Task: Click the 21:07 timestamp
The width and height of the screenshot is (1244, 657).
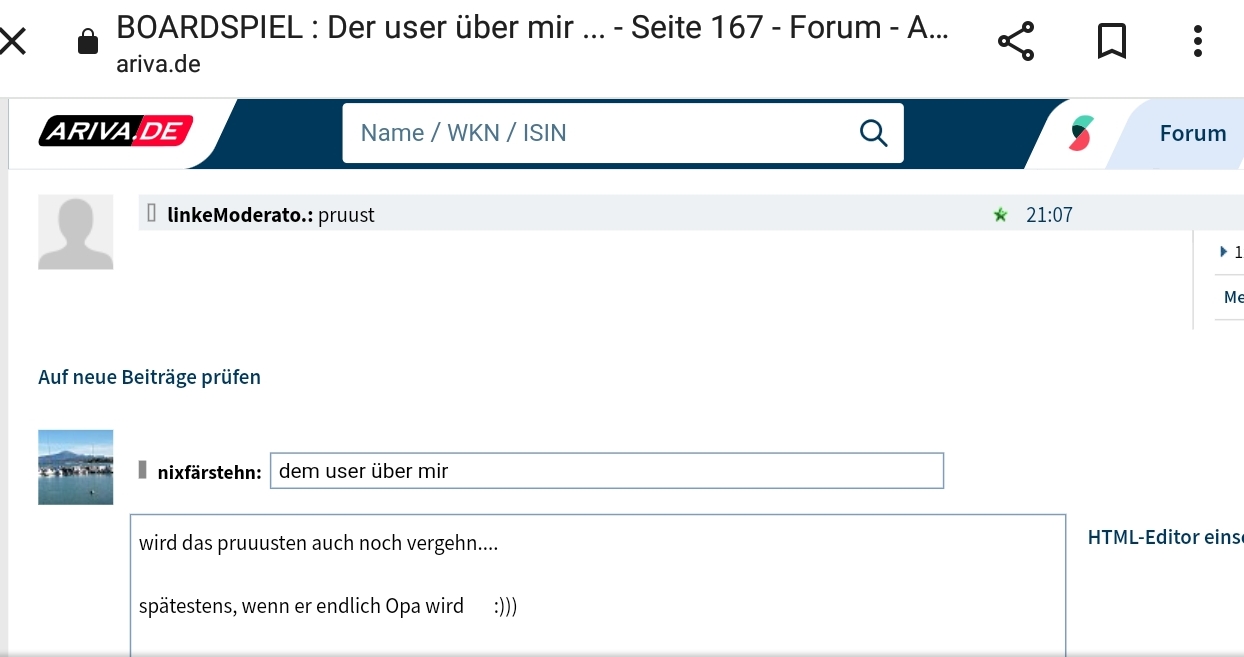Action: [x=1049, y=213]
